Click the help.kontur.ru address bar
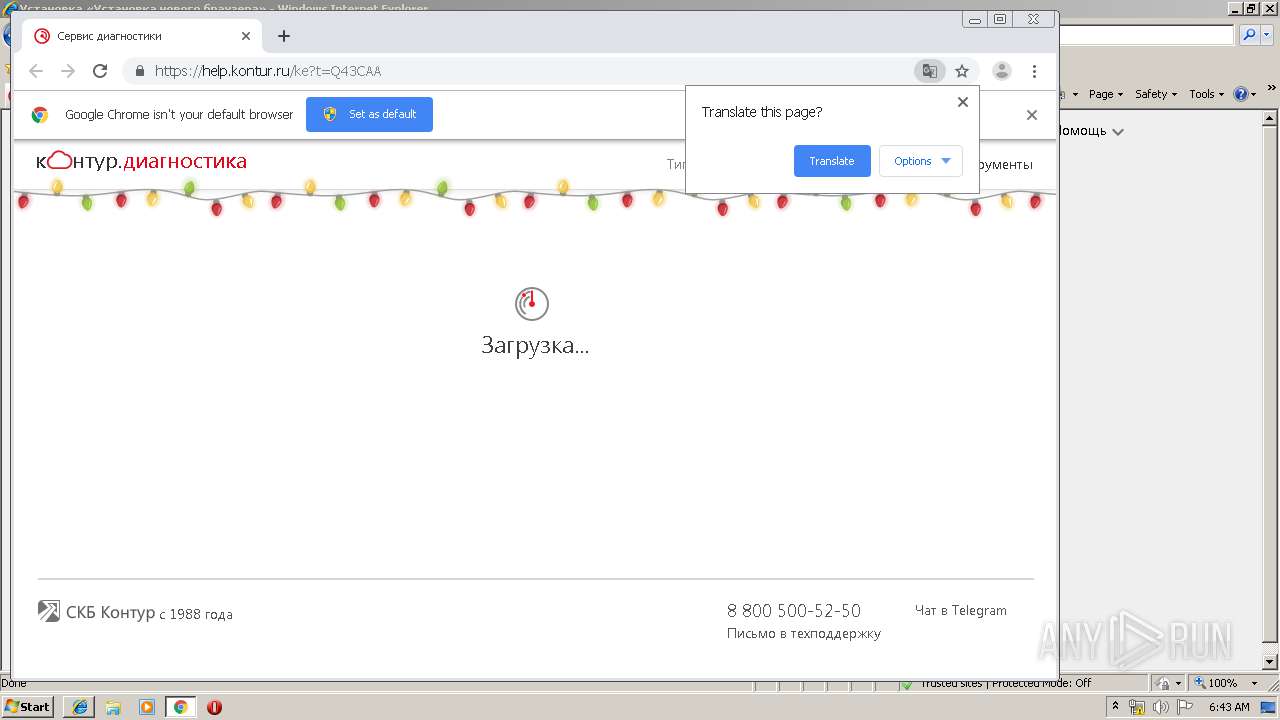 coord(520,71)
